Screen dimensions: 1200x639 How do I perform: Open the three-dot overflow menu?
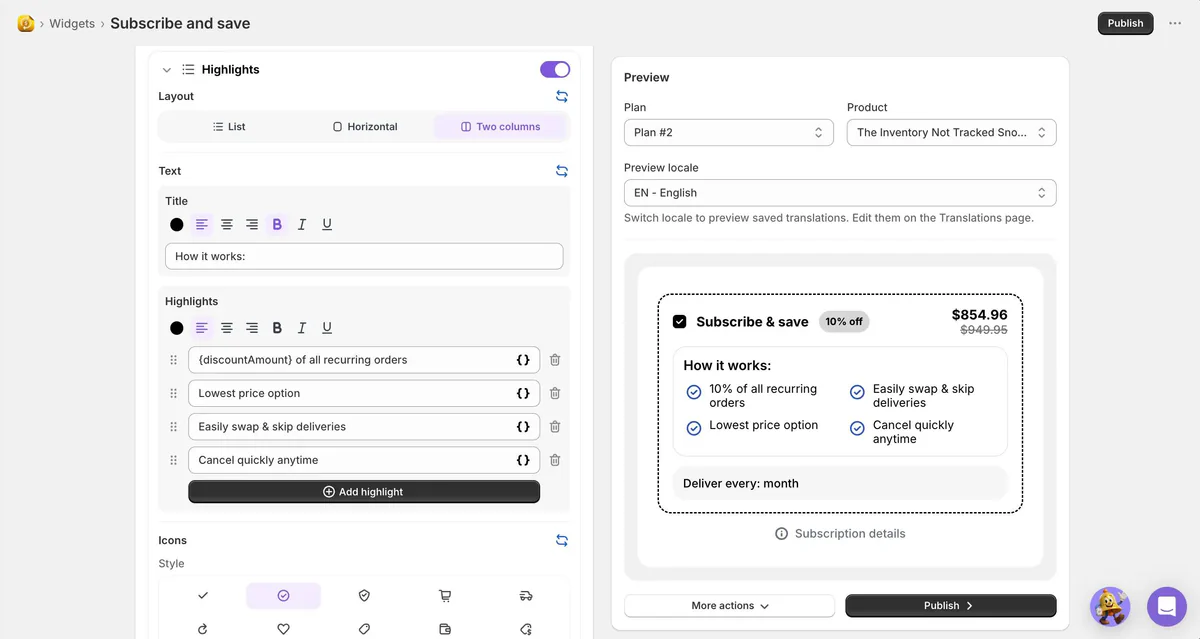(x=1175, y=23)
